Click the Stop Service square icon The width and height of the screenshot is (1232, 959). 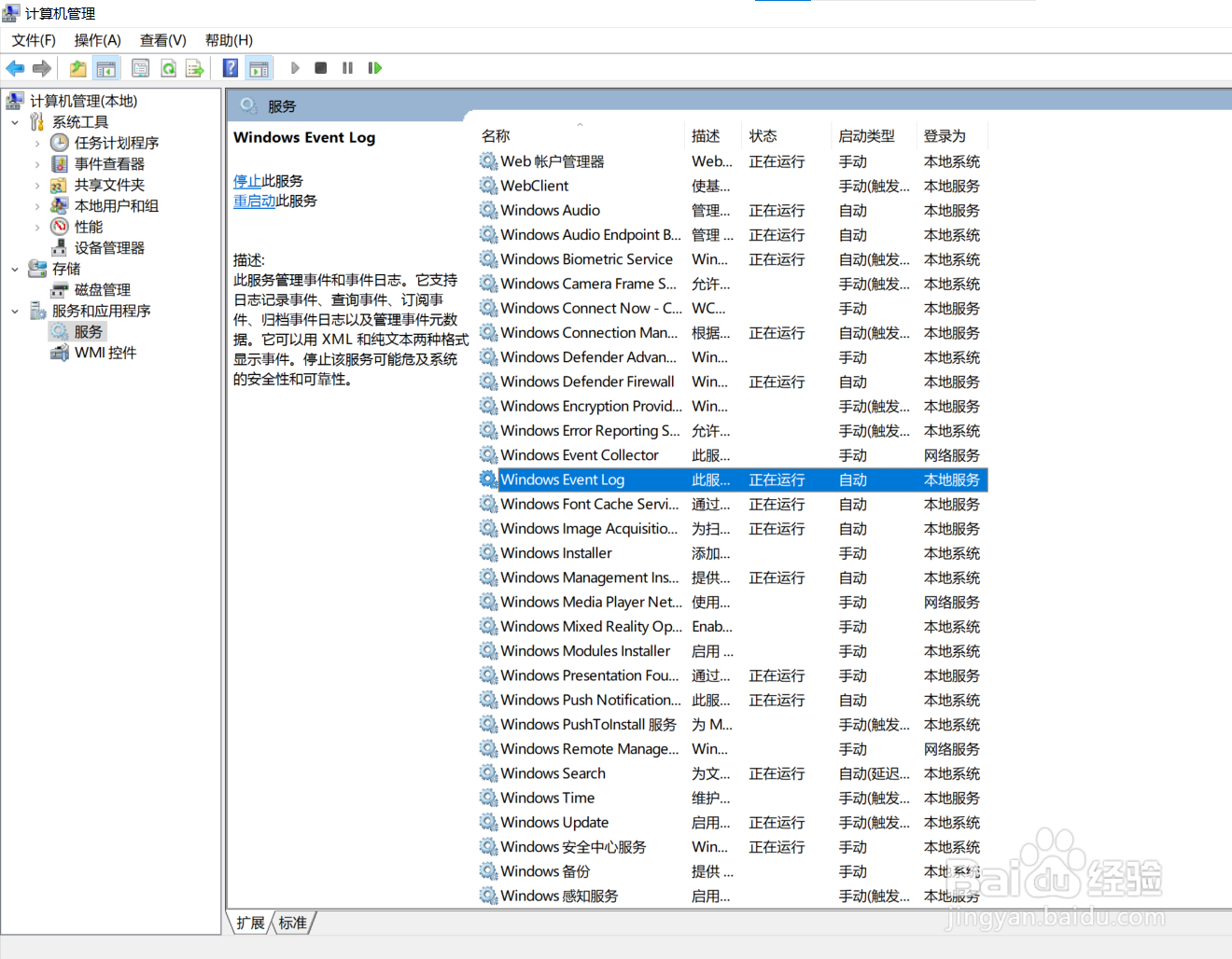coord(321,68)
